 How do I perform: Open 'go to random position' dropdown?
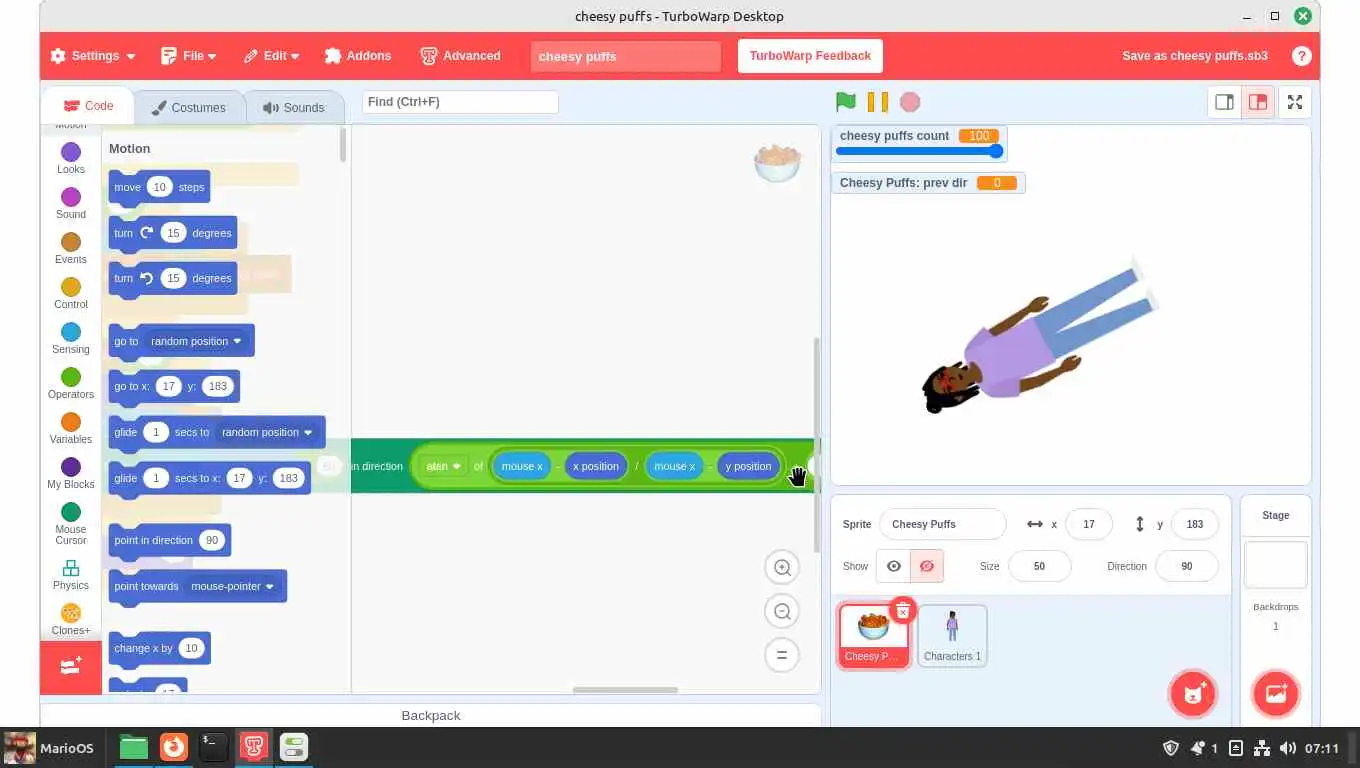[x=196, y=341]
